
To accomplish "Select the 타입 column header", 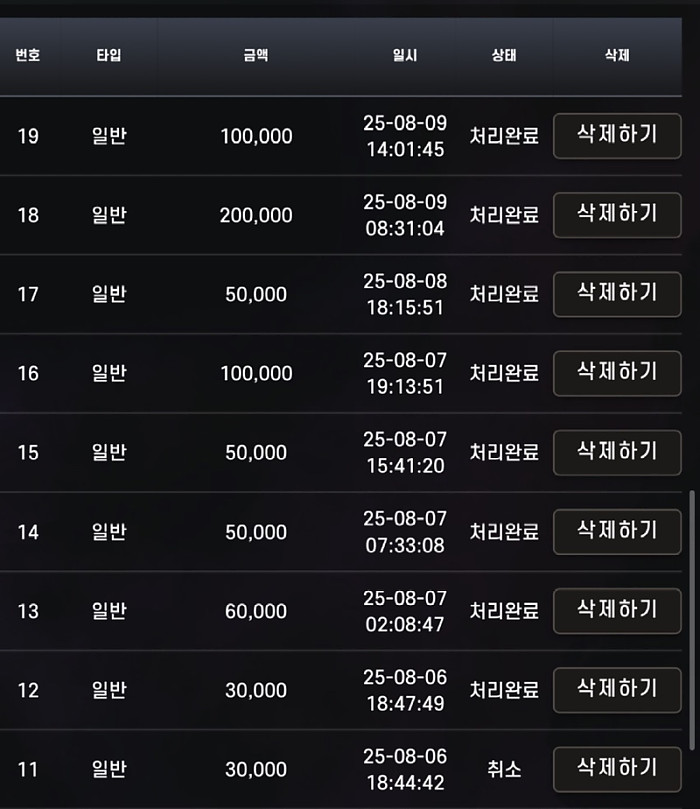I will (109, 56).
